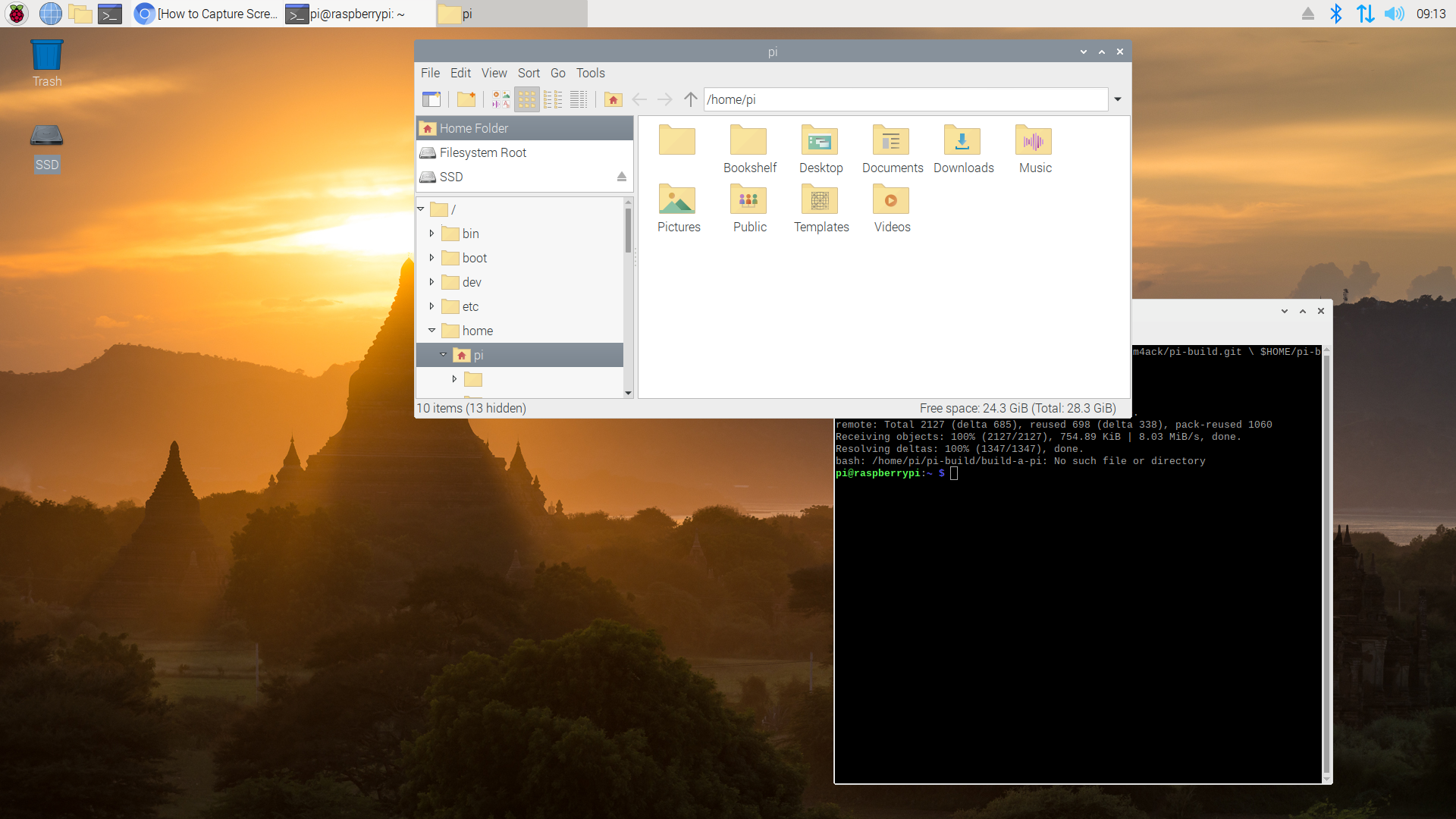Expand the boot folder in tree
The height and width of the screenshot is (819, 1456).
(x=431, y=258)
